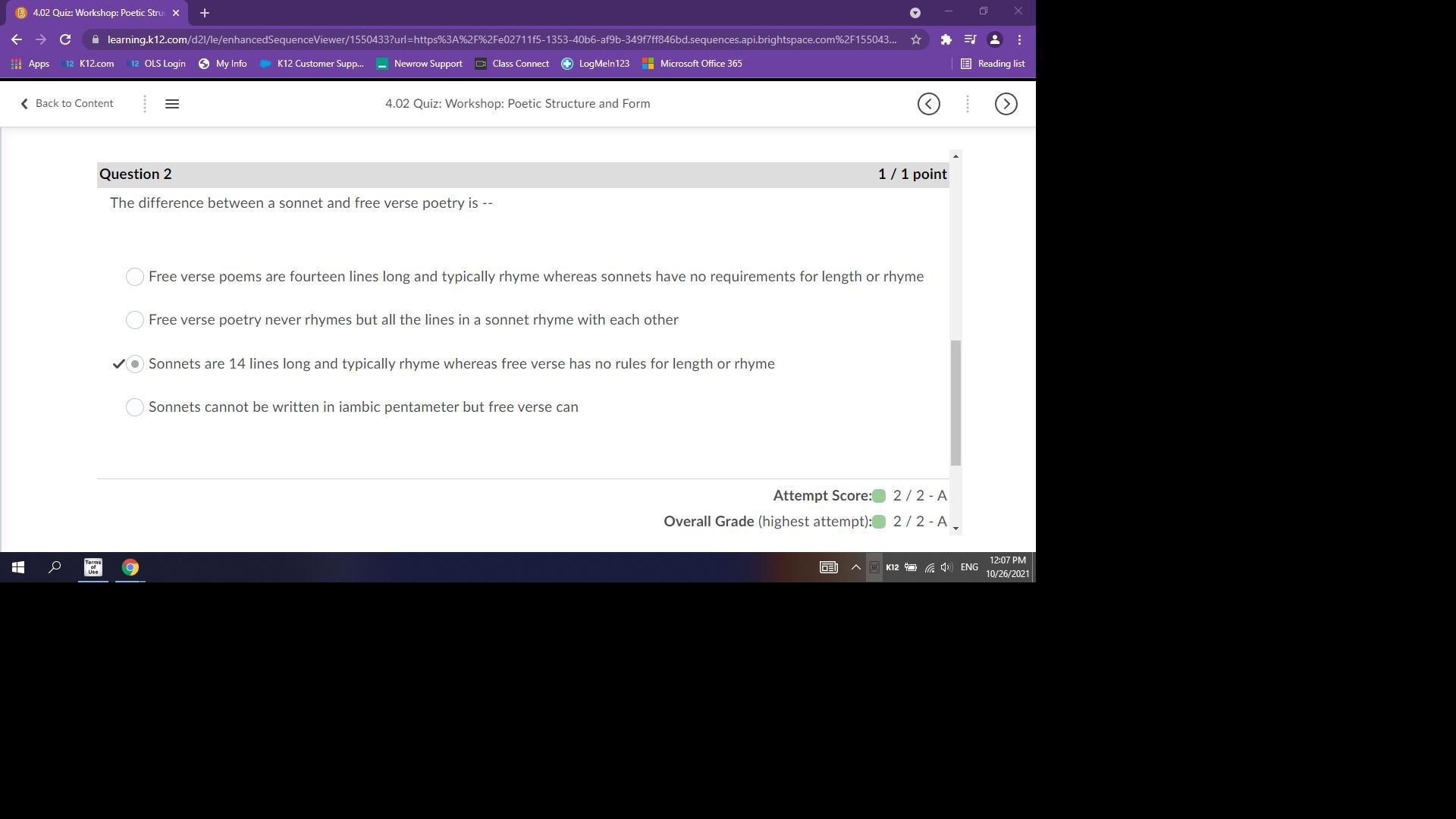Click the quiz panel vertical scrollbar thumb

tap(955, 402)
